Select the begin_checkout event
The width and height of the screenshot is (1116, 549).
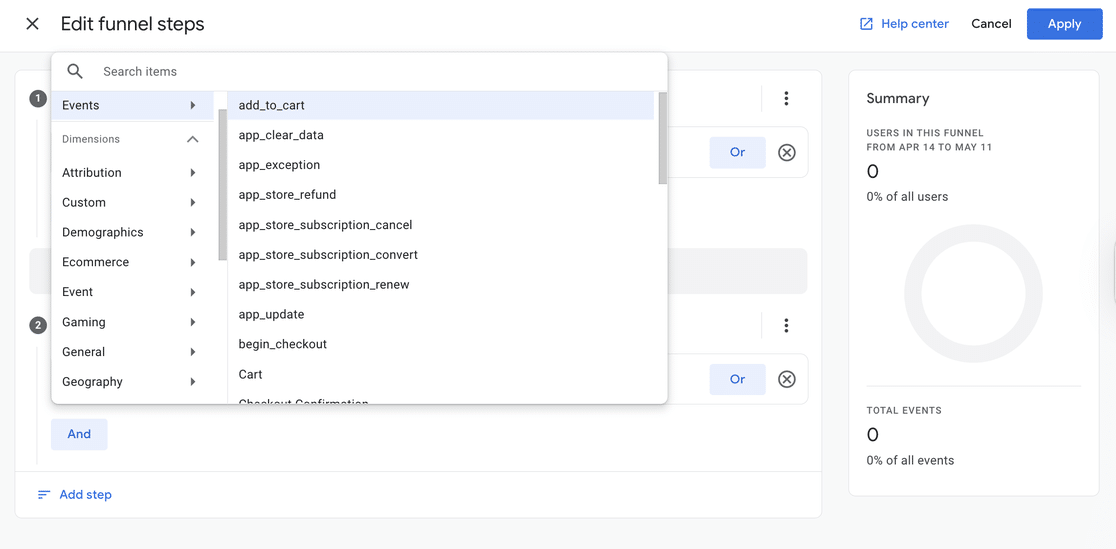[441, 345]
